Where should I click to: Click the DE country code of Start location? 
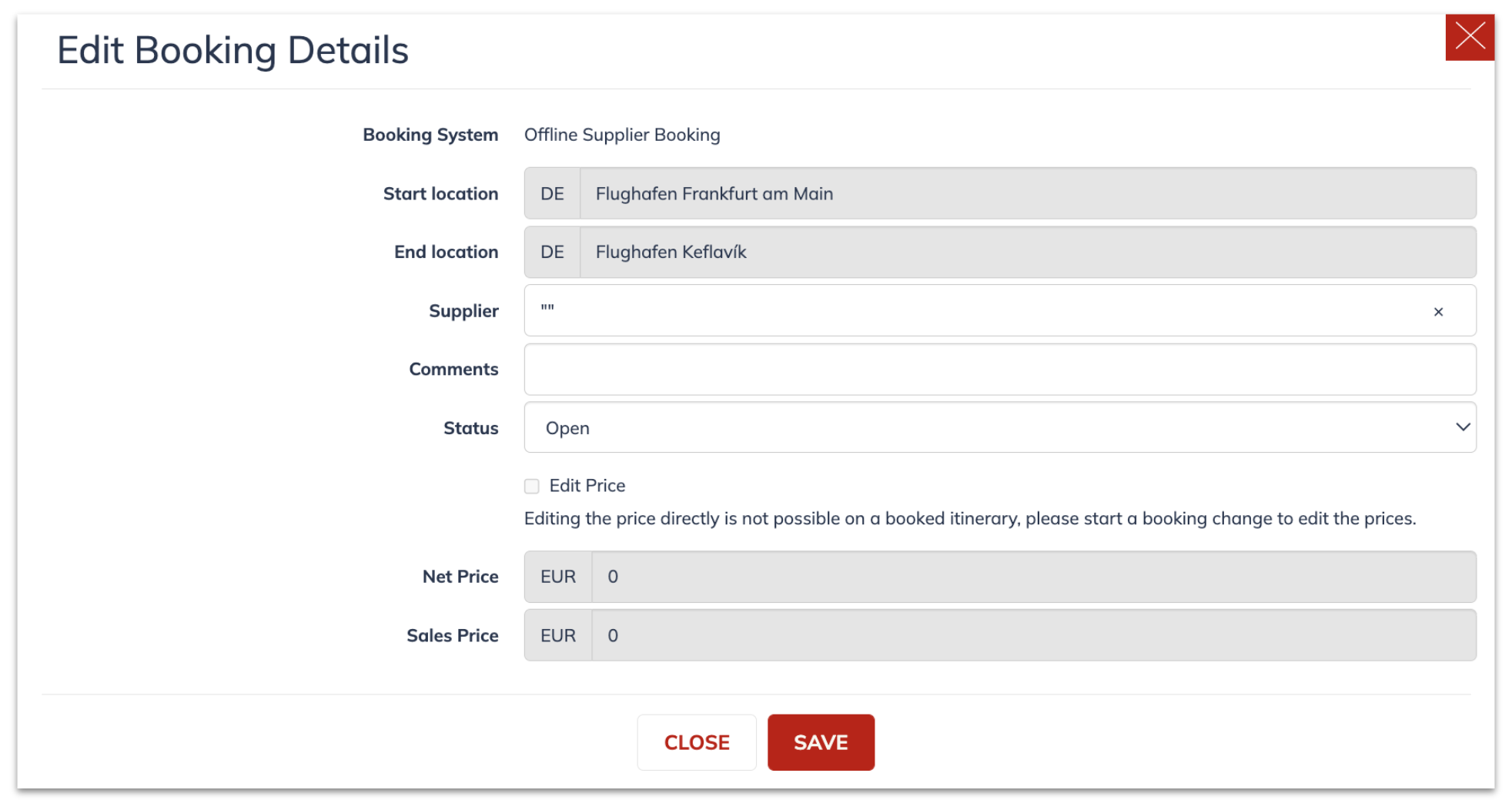point(552,193)
